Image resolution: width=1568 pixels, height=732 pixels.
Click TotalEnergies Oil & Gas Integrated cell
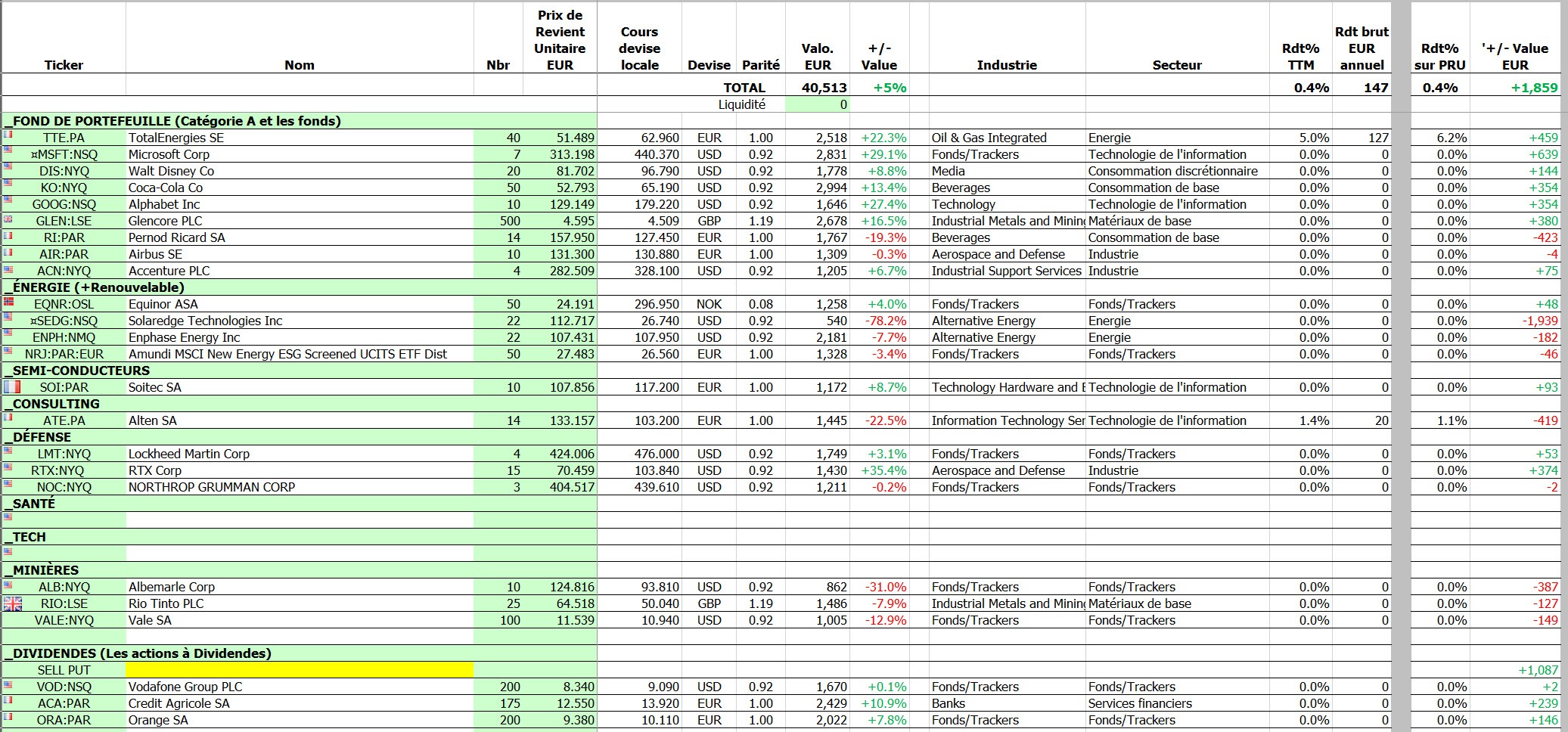point(1007,138)
